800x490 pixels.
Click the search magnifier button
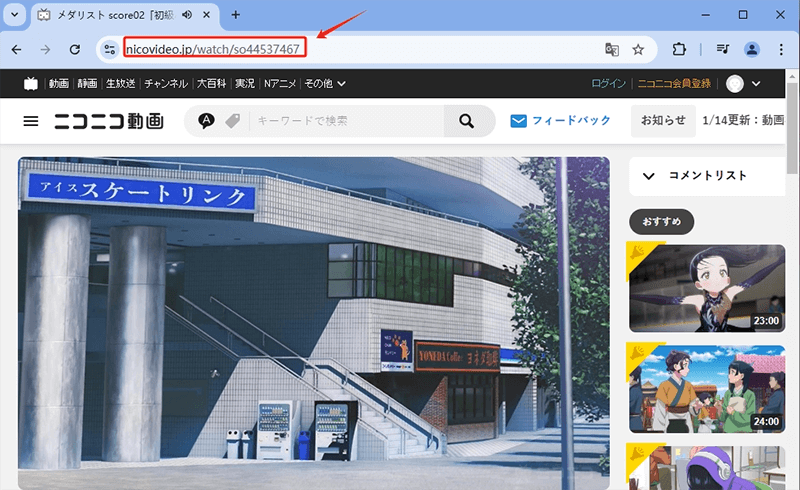pyautogui.click(x=465, y=121)
